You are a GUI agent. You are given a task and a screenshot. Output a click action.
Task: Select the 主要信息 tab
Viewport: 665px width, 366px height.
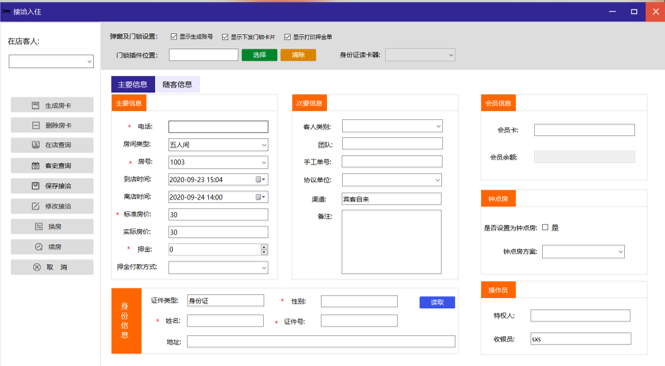click(x=133, y=84)
